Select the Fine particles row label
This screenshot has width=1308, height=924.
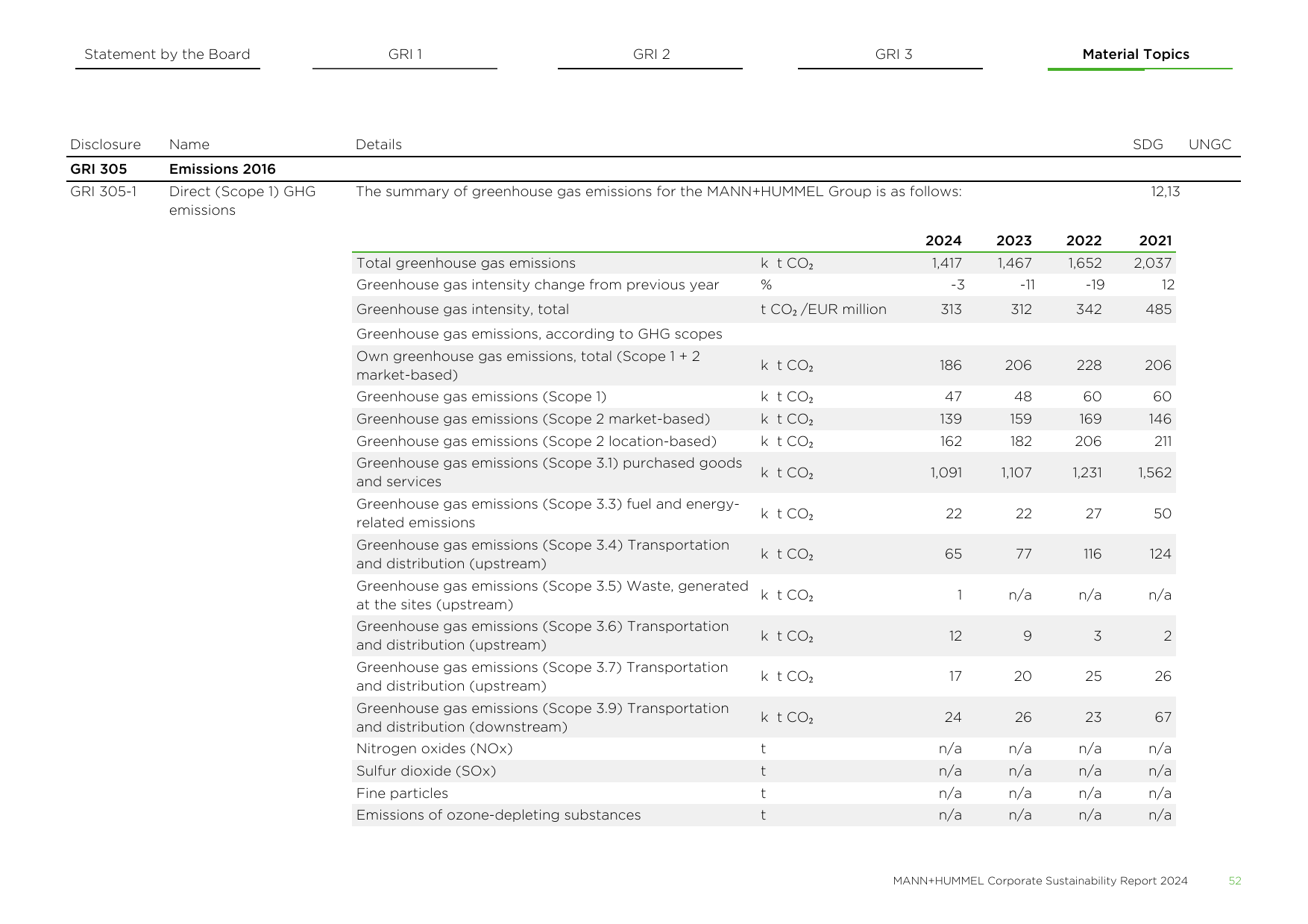(x=402, y=793)
